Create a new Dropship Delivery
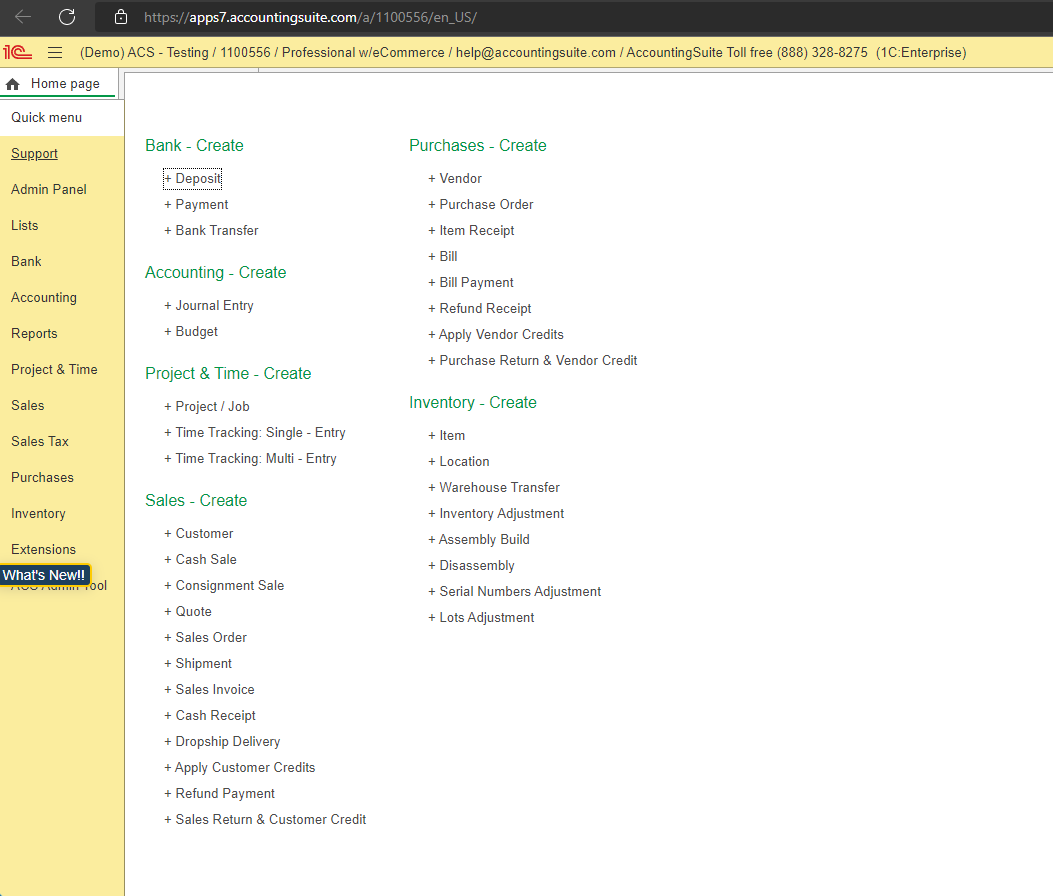1053x896 pixels. click(222, 742)
